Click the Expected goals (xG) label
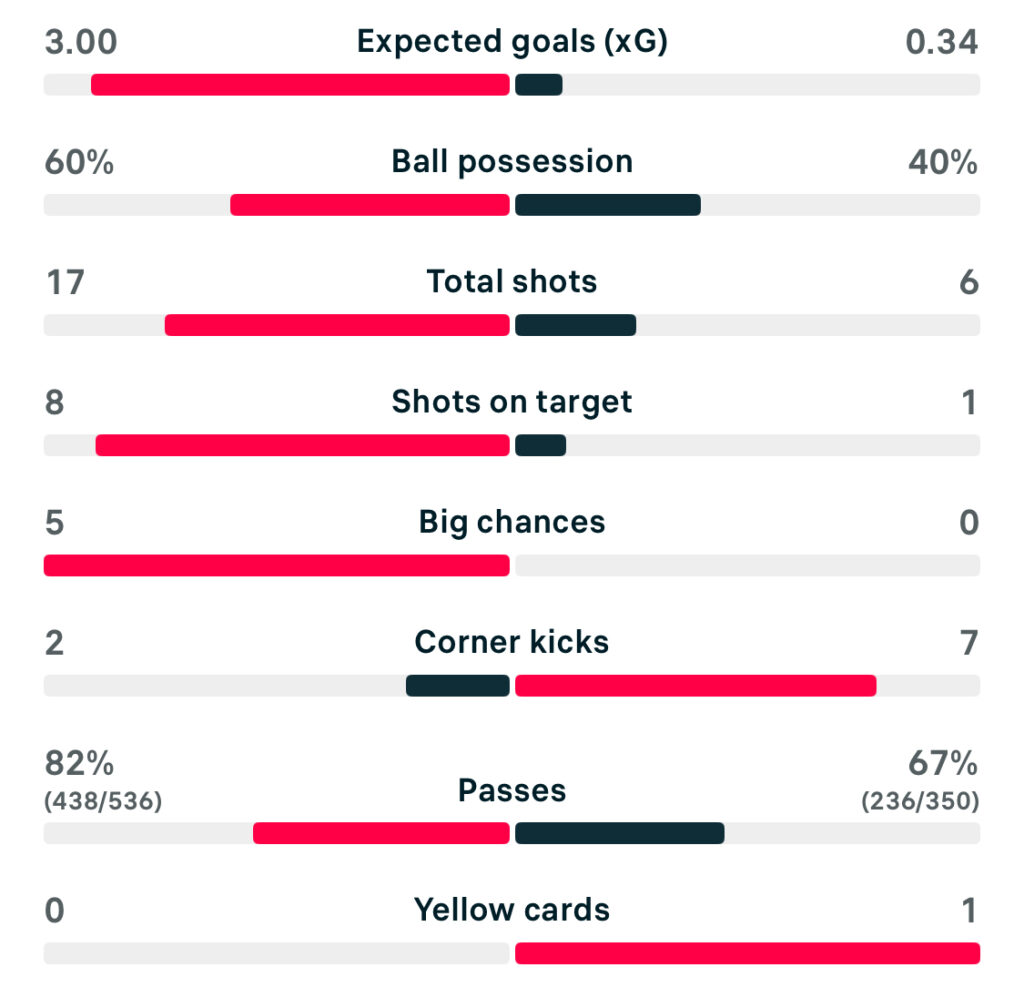 point(511,41)
